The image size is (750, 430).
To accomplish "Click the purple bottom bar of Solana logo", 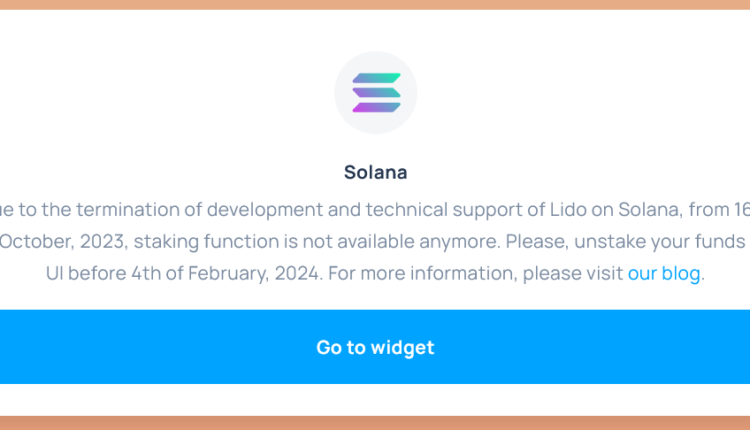I will point(375,107).
